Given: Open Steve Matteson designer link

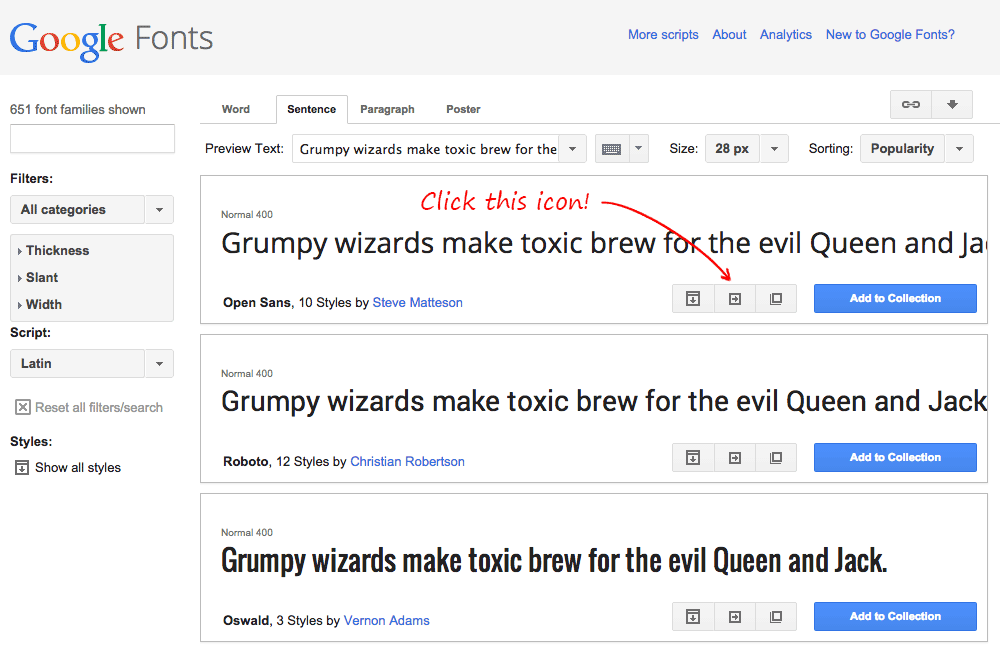Looking at the screenshot, I should coord(418,302).
